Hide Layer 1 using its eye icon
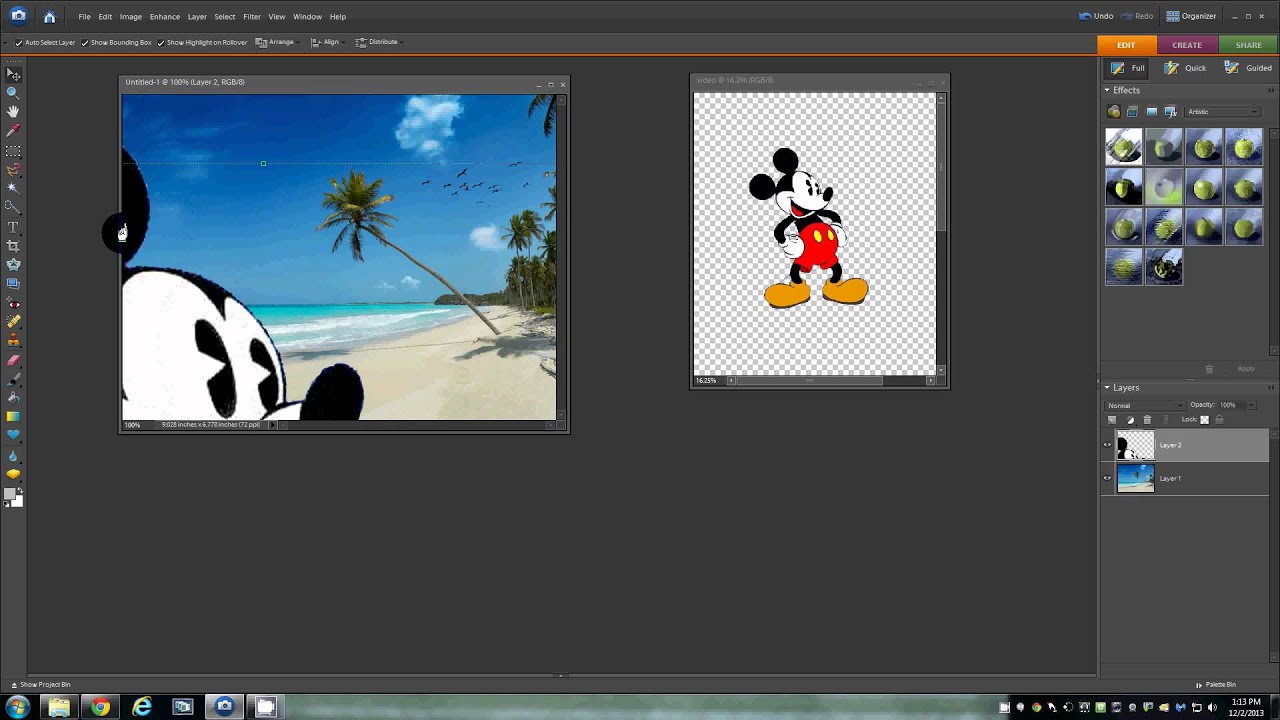 pos(1107,478)
